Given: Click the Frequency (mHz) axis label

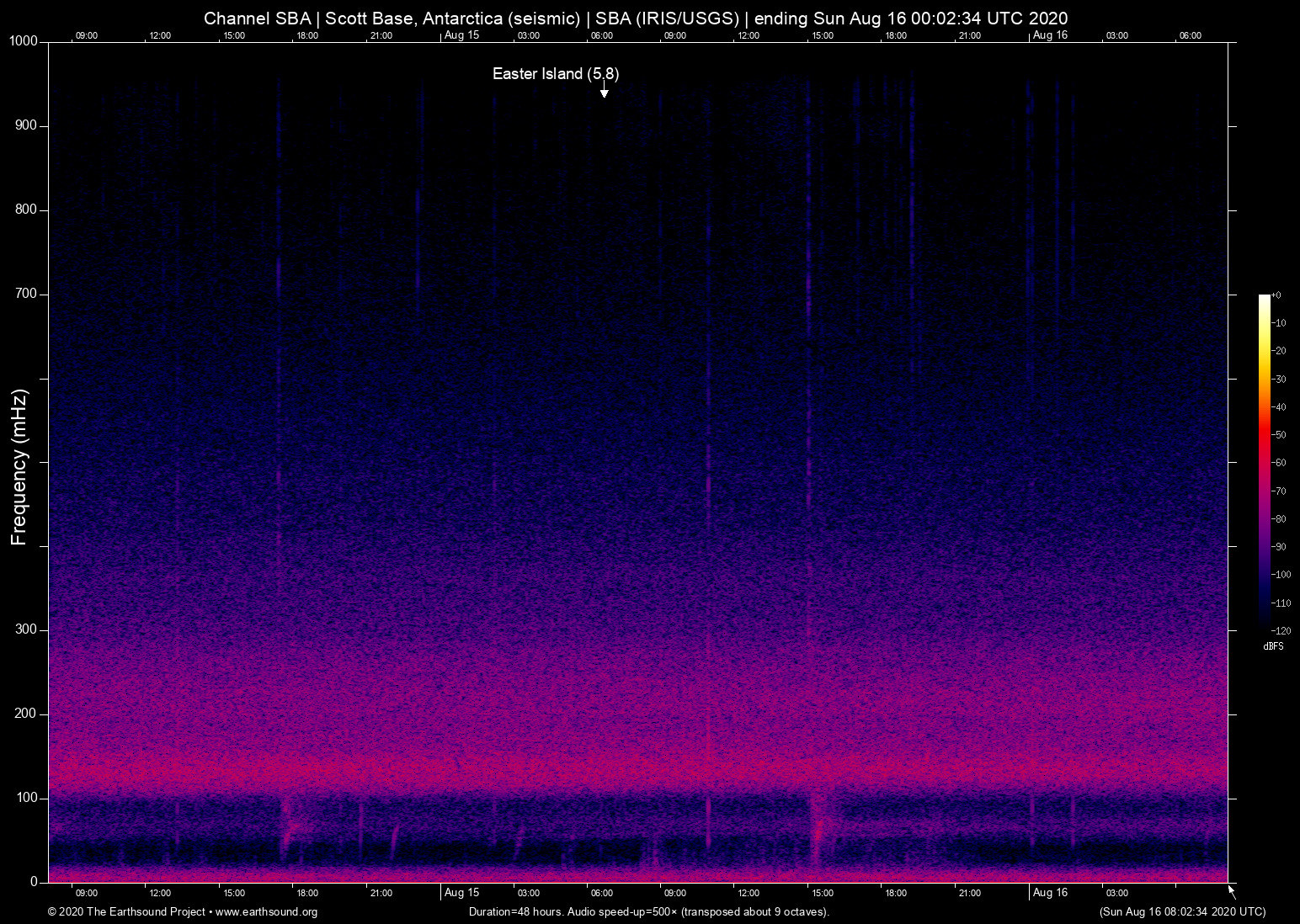Looking at the screenshot, I should pyautogui.click(x=19, y=467).
